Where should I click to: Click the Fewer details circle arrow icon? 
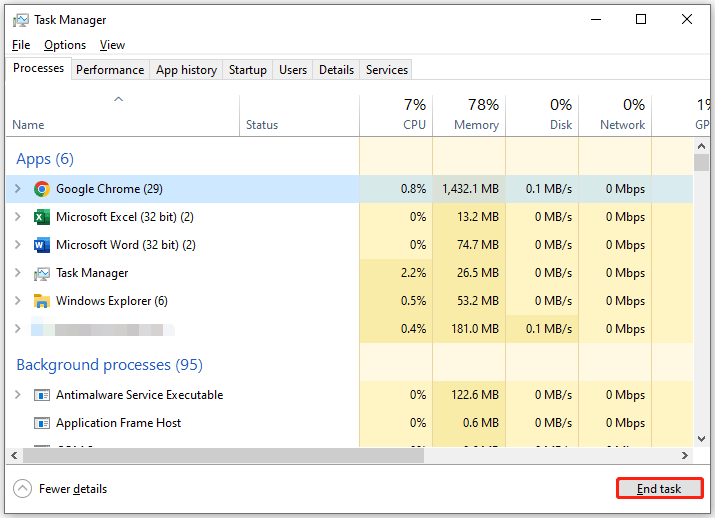pyautogui.click(x=22, y=489)
